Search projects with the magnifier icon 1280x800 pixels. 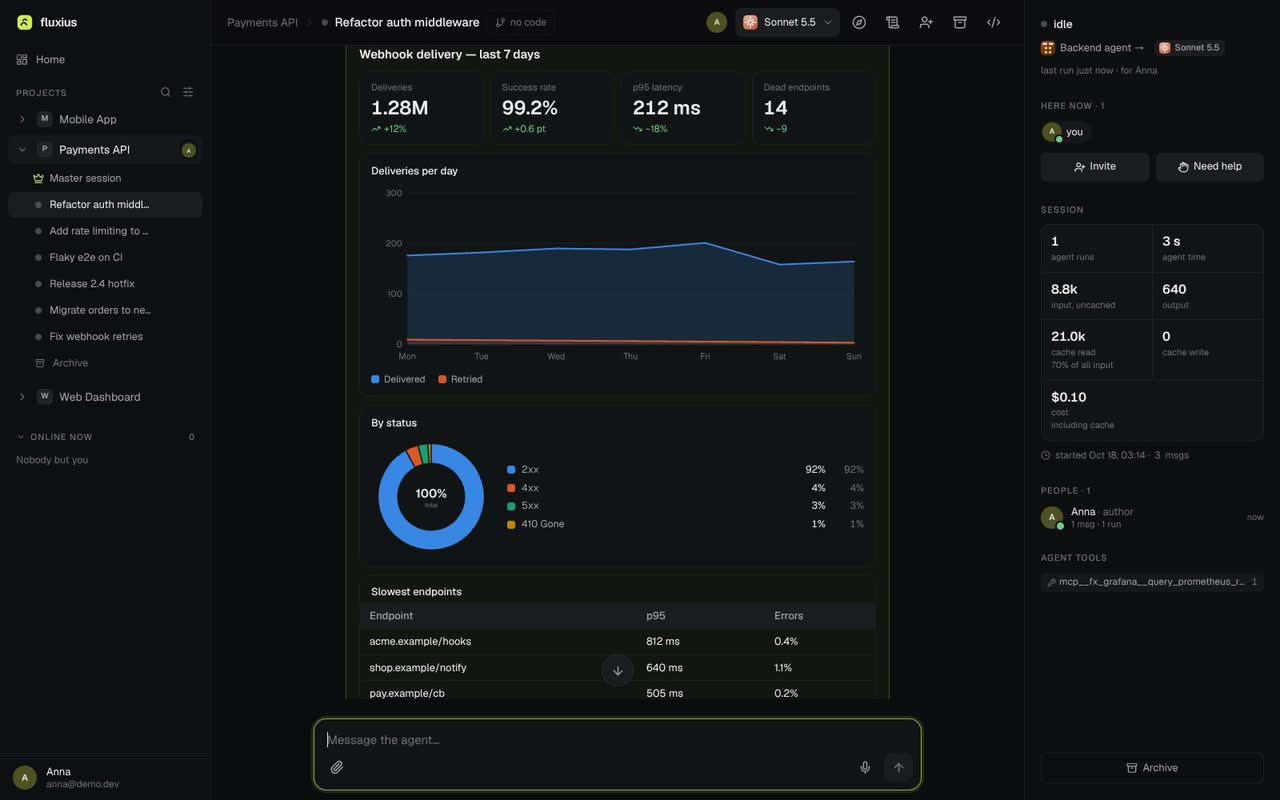(166, 92)
